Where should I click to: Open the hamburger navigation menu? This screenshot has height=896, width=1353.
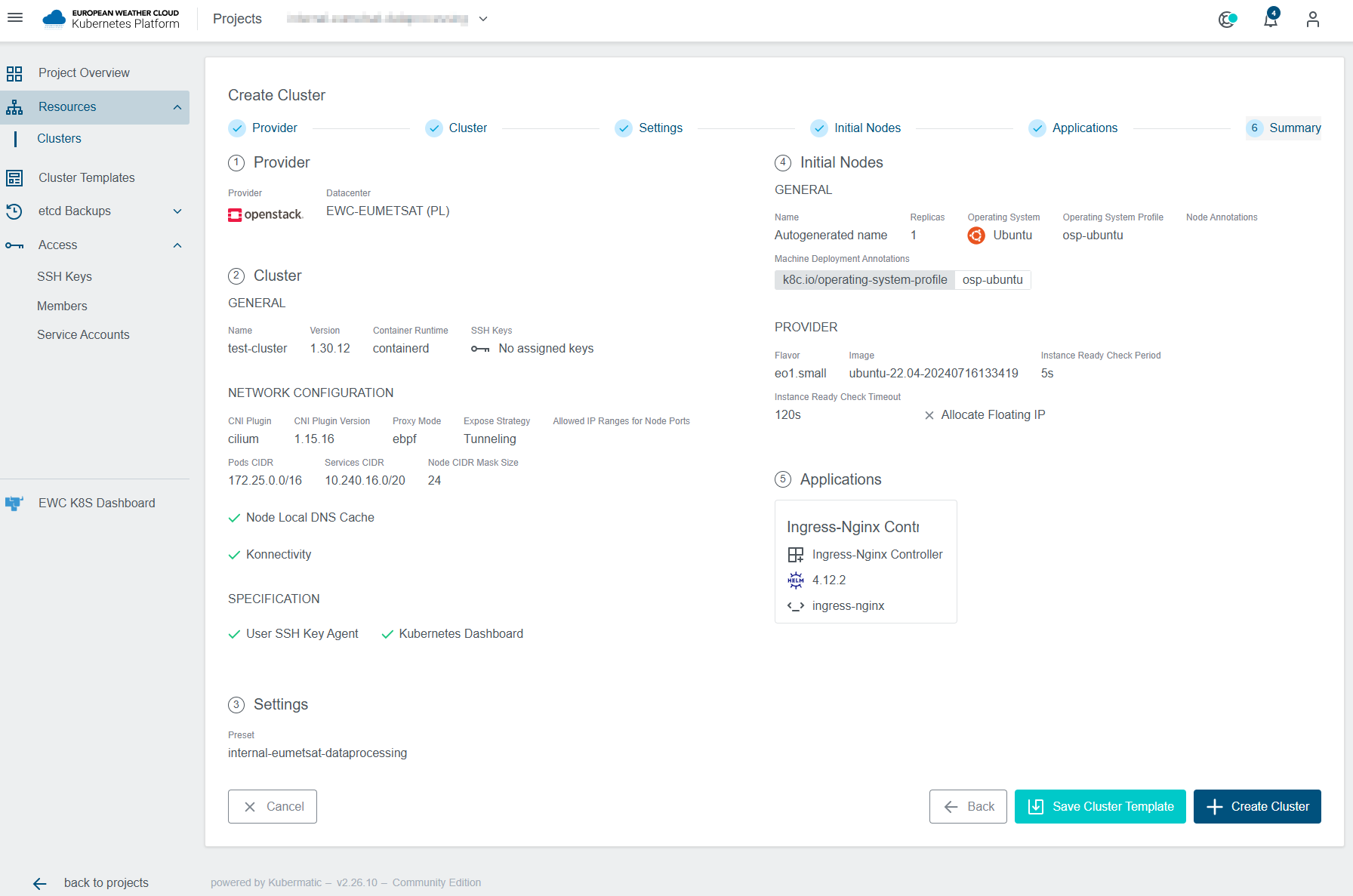click(x=15, y=17)
